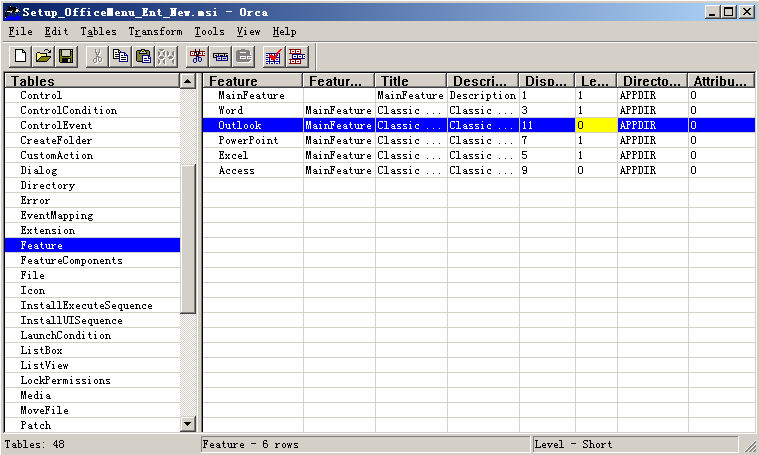The image size is (759, 455).
Task: Click the Tables list header
Action: pos(92,81)
